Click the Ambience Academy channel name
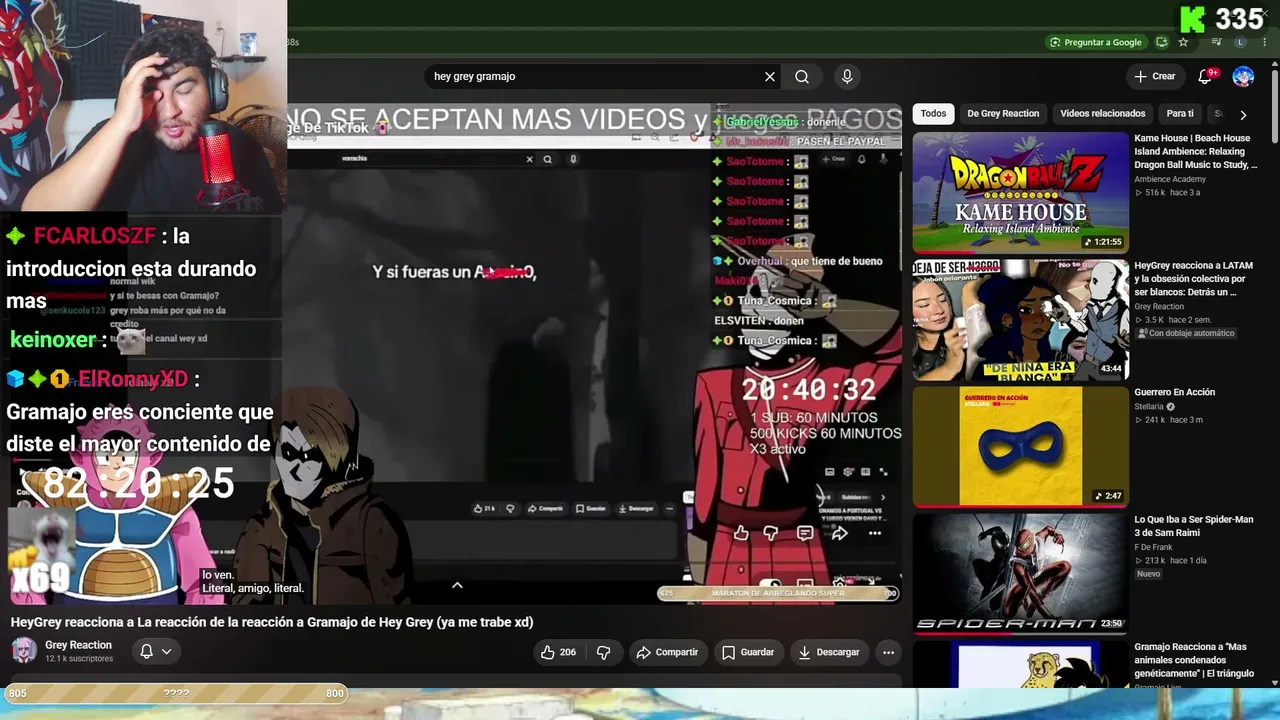Viewport: 1280px width, 720px height. 1170,179
